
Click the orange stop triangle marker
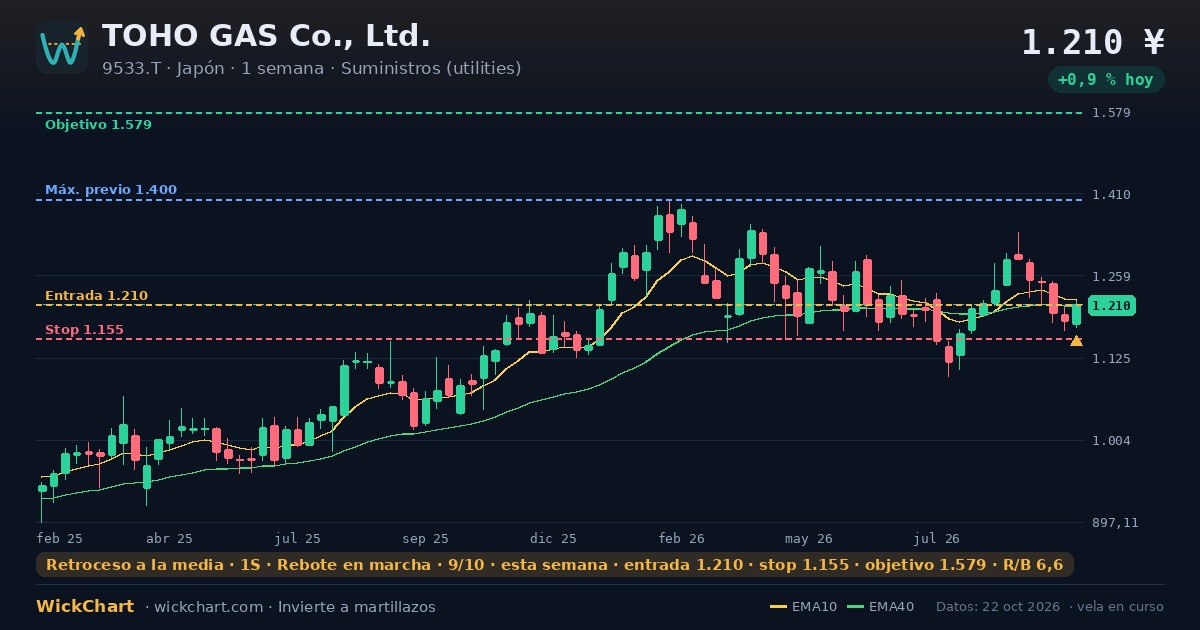click(1076, 341)
